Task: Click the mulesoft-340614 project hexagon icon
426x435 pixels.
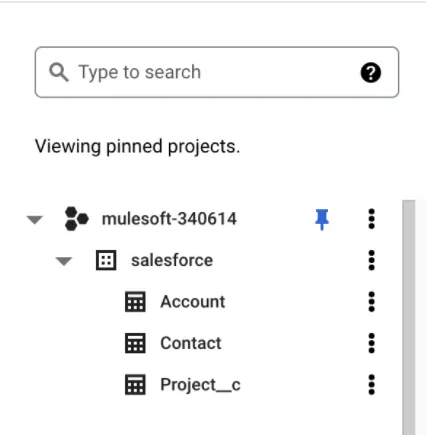Action: click(x=76, y=219)
